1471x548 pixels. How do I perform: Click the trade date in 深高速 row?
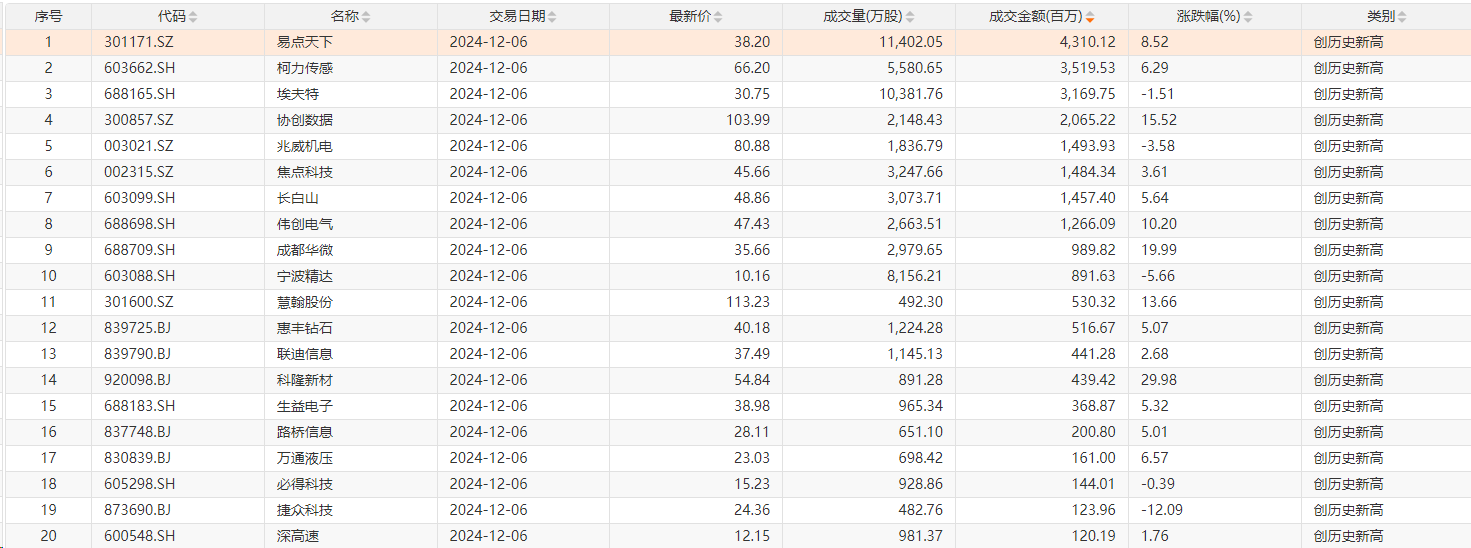(x=488, y=536)
